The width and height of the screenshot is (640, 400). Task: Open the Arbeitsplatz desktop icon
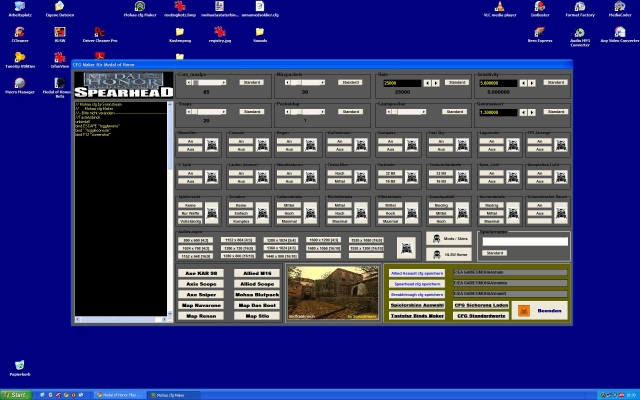point(20,9)
